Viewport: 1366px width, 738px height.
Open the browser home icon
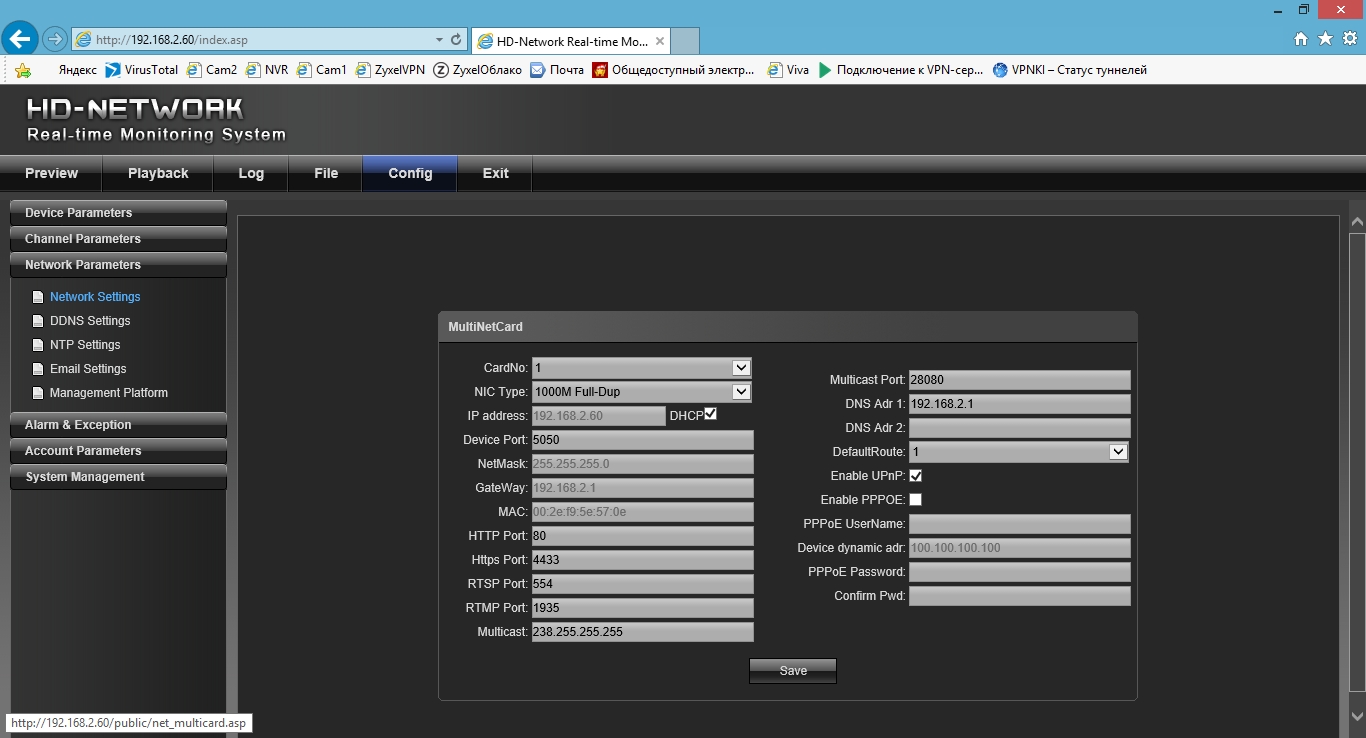[1301, 39]
